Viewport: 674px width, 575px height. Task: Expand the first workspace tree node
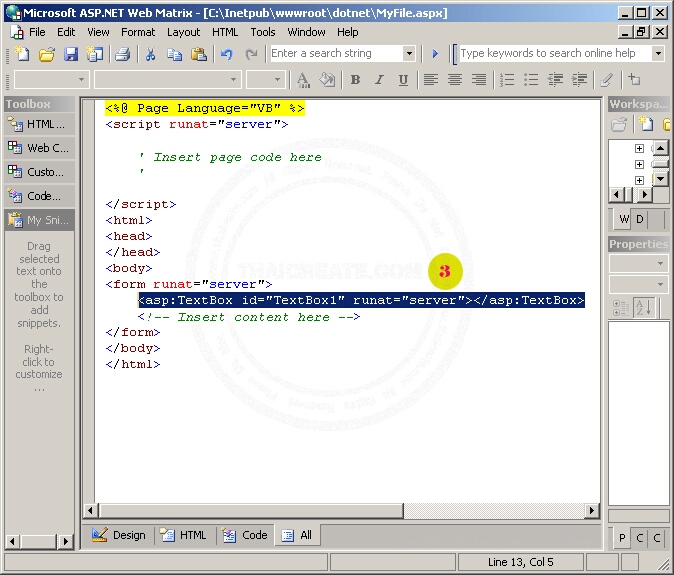coord(639,148)
